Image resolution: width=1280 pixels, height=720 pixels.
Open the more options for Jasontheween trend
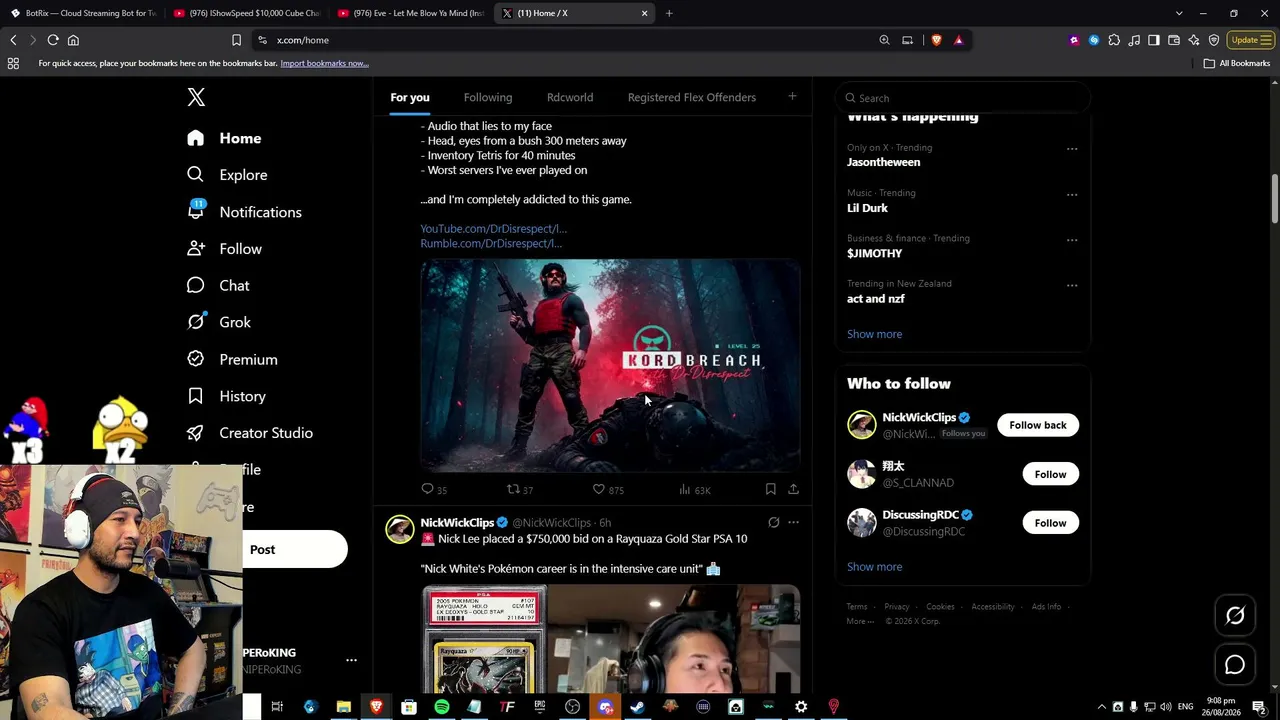(1072, 149)
